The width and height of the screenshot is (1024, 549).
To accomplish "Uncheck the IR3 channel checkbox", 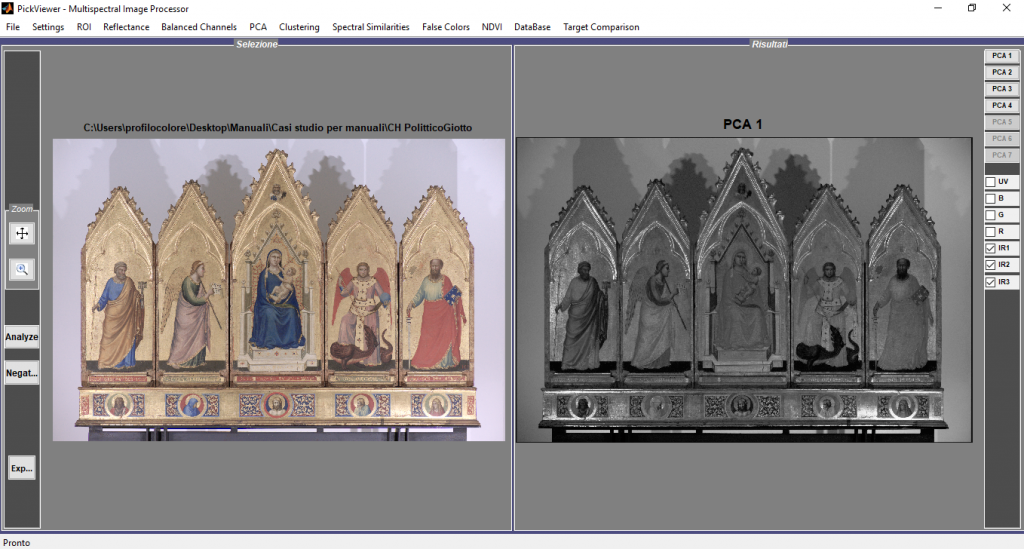I will pyautogui.click(x=991, y=282).
